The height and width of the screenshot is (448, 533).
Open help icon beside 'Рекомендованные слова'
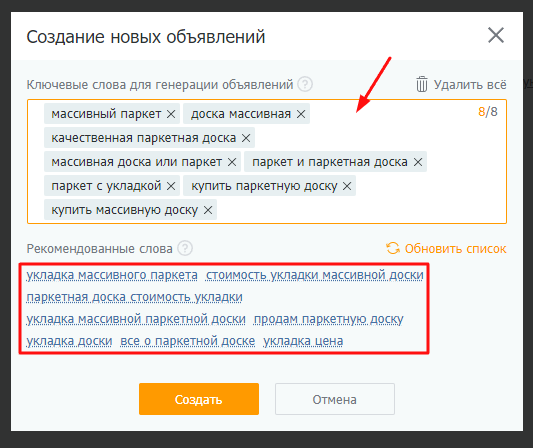click(185, 248)
